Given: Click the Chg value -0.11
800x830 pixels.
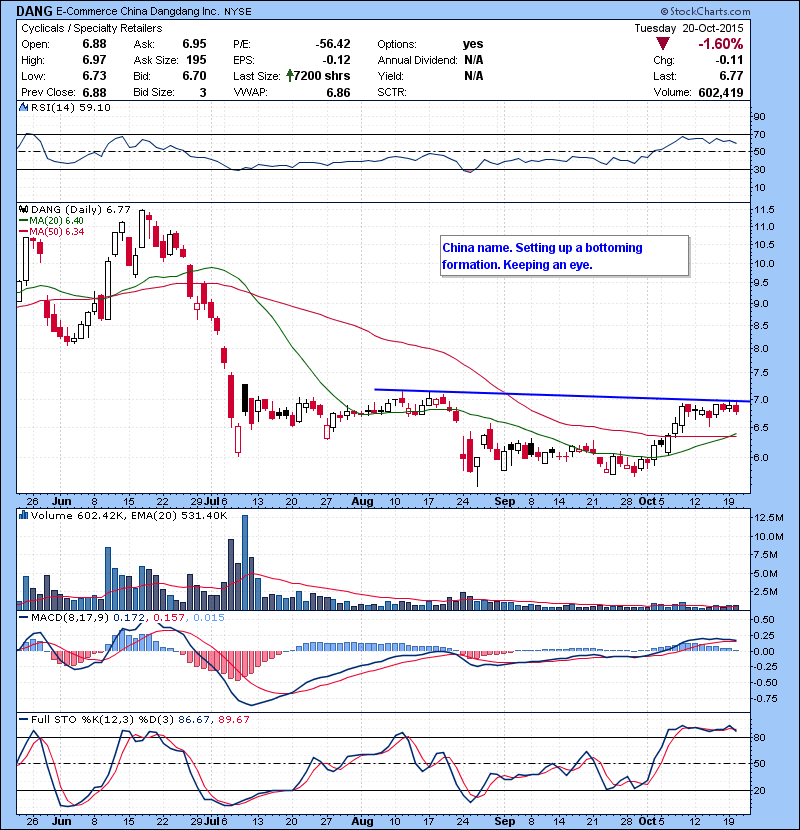Looking at the screenshot, I should click(729, 60).
